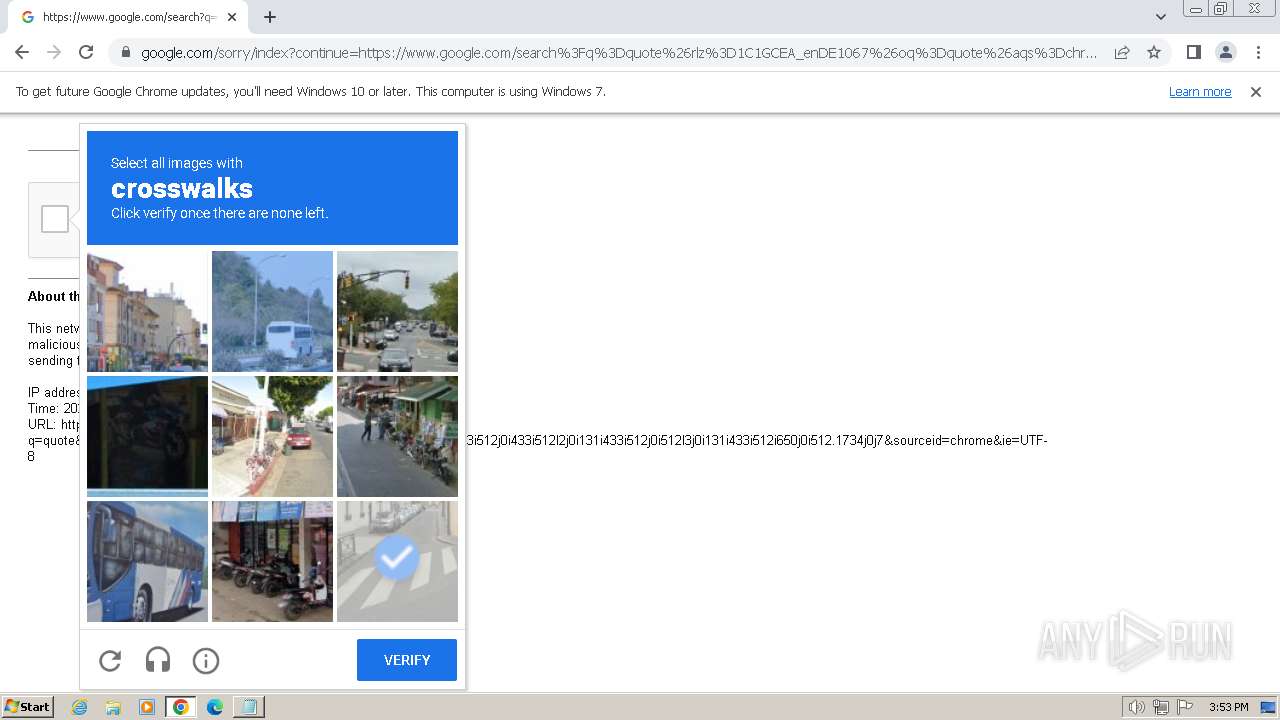
Task: Switch to the Google search tab
Action: (x=128, y=17)
